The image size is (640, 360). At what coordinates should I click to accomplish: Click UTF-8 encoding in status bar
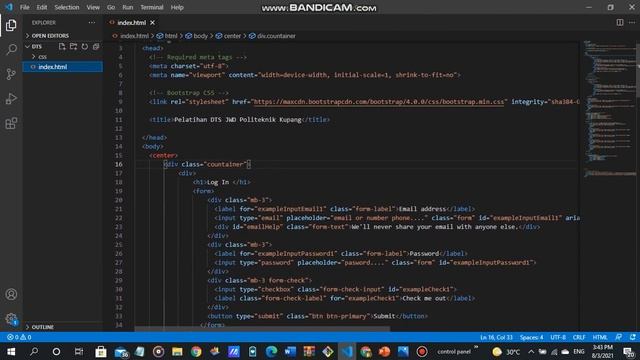[x=558, y=337]
